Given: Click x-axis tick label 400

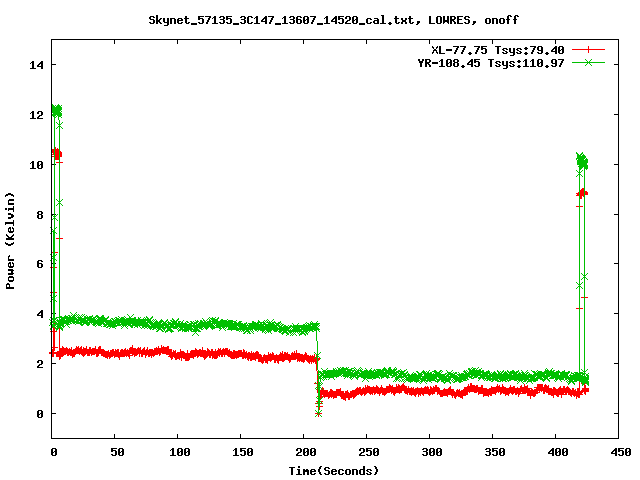Looking at the screenshot, I should coord(558,452).
